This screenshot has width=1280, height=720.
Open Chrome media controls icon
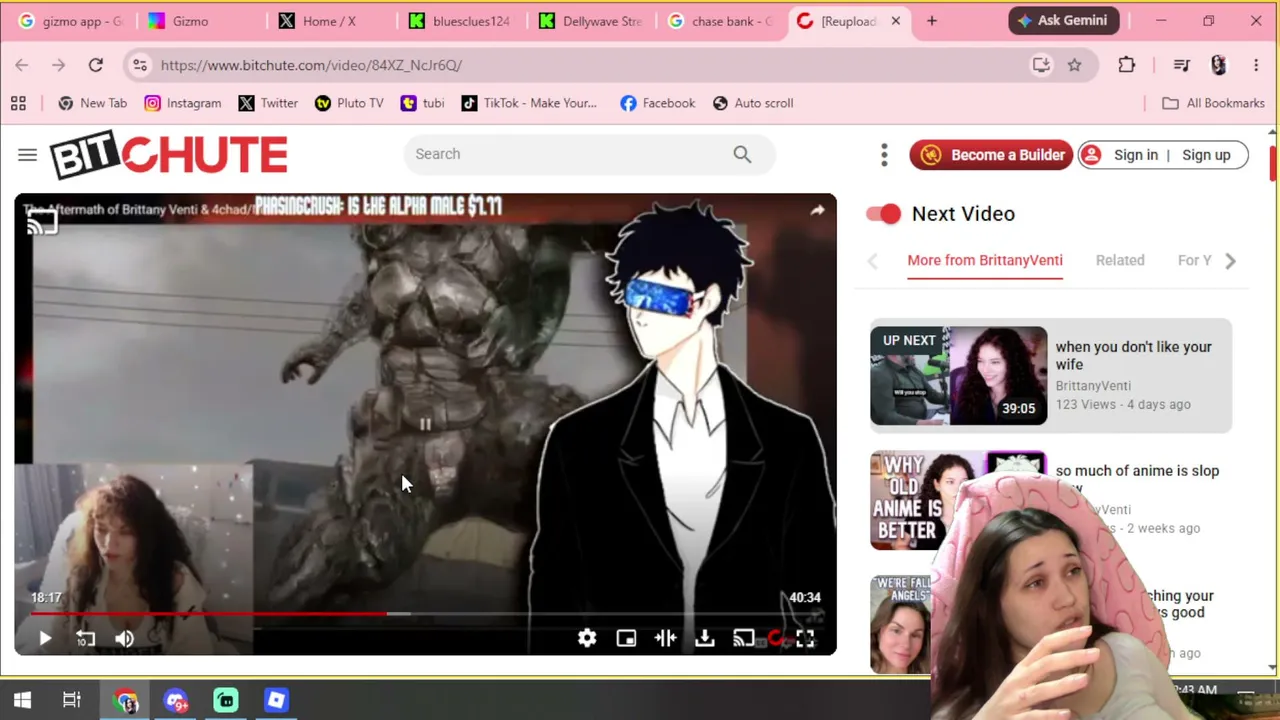[1181, 65]
